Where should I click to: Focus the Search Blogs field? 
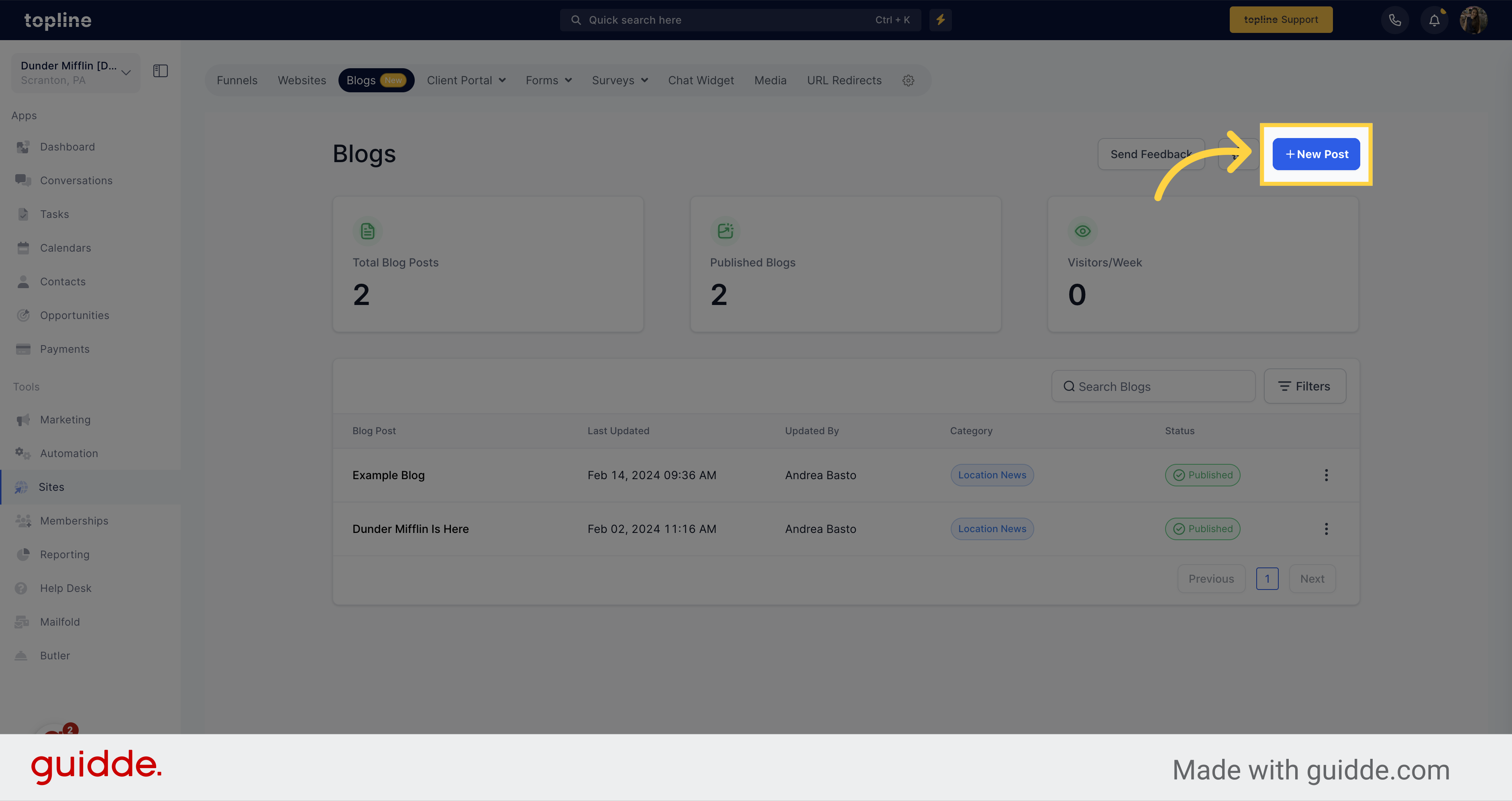[x=1153, y=386]
